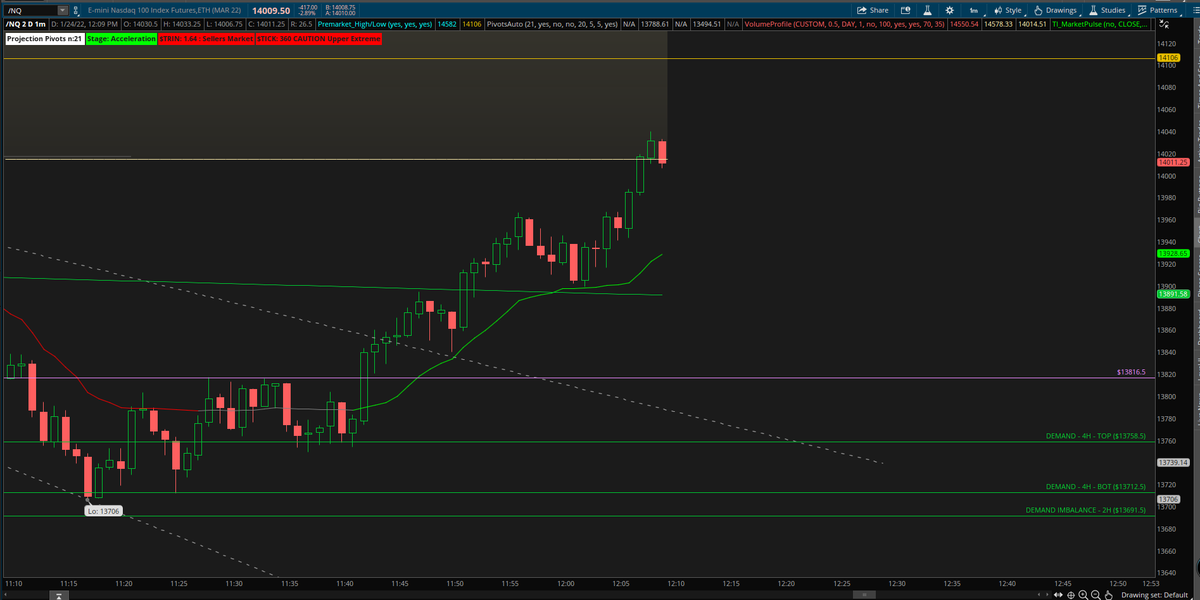1200x600 pixels.
Task: Open chart settings gear icon
Action: click(949, 10)
